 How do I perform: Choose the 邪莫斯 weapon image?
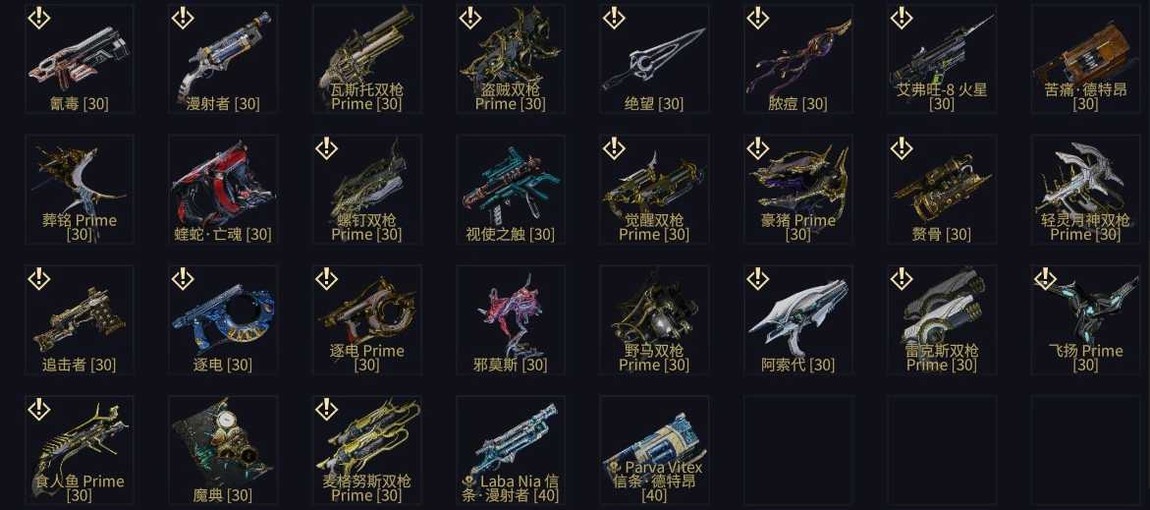(510, 316)
